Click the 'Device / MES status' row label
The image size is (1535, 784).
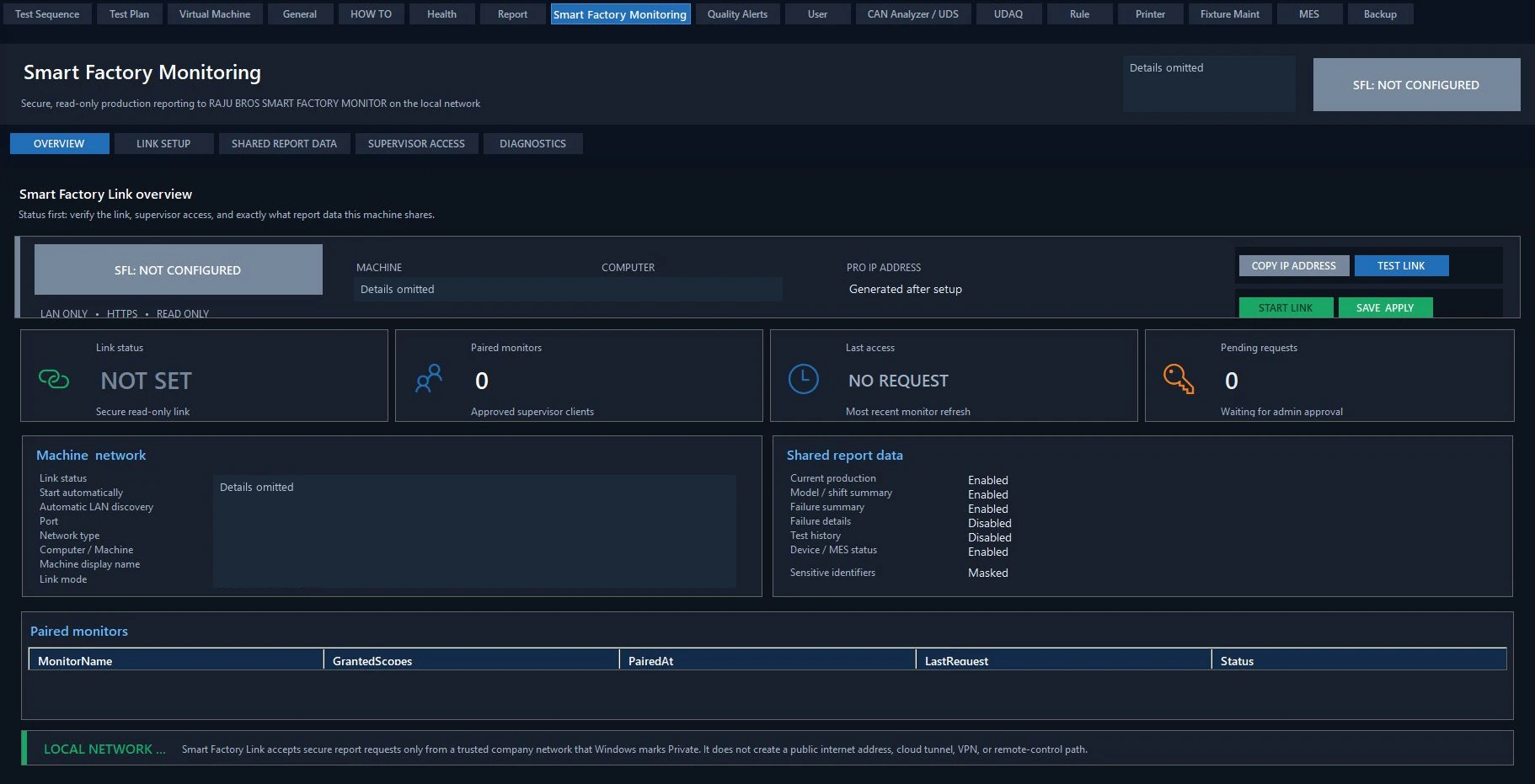coord(833,550)
